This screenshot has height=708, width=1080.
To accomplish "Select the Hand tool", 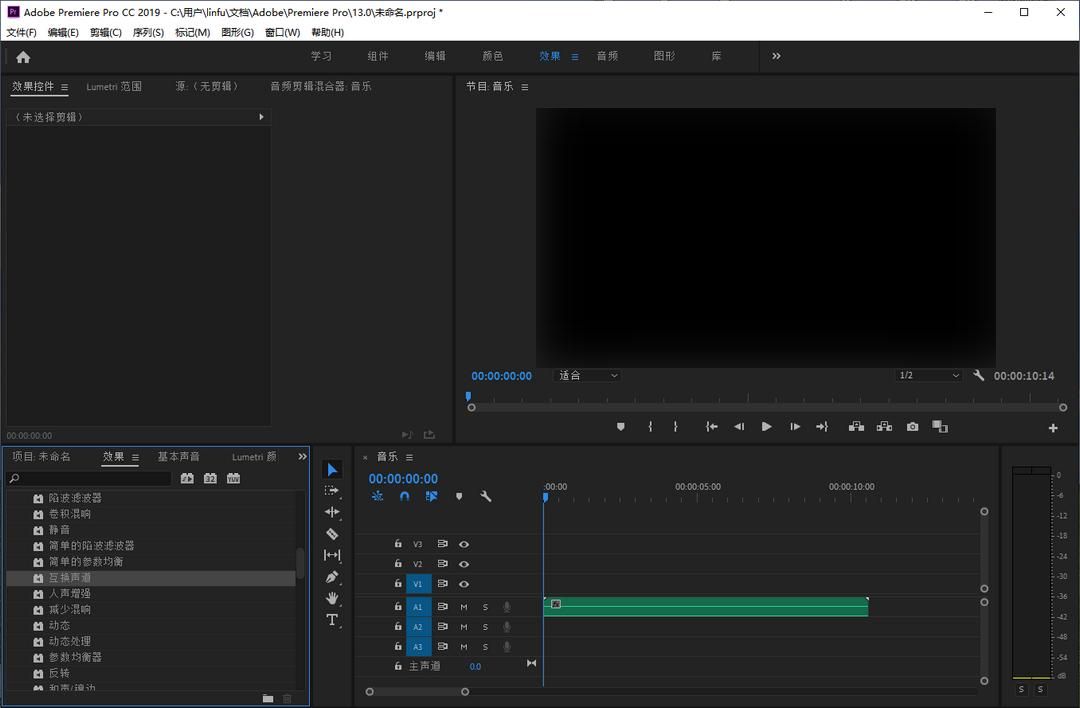I will [x=332, y=598].
